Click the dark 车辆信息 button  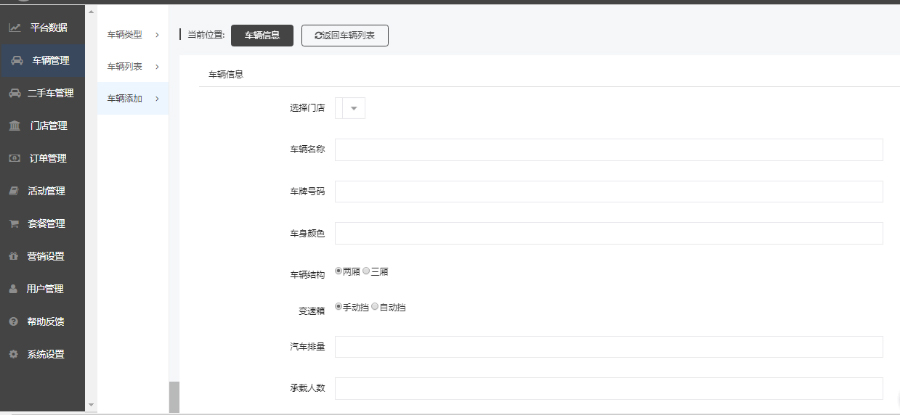(x=262, y=35)
